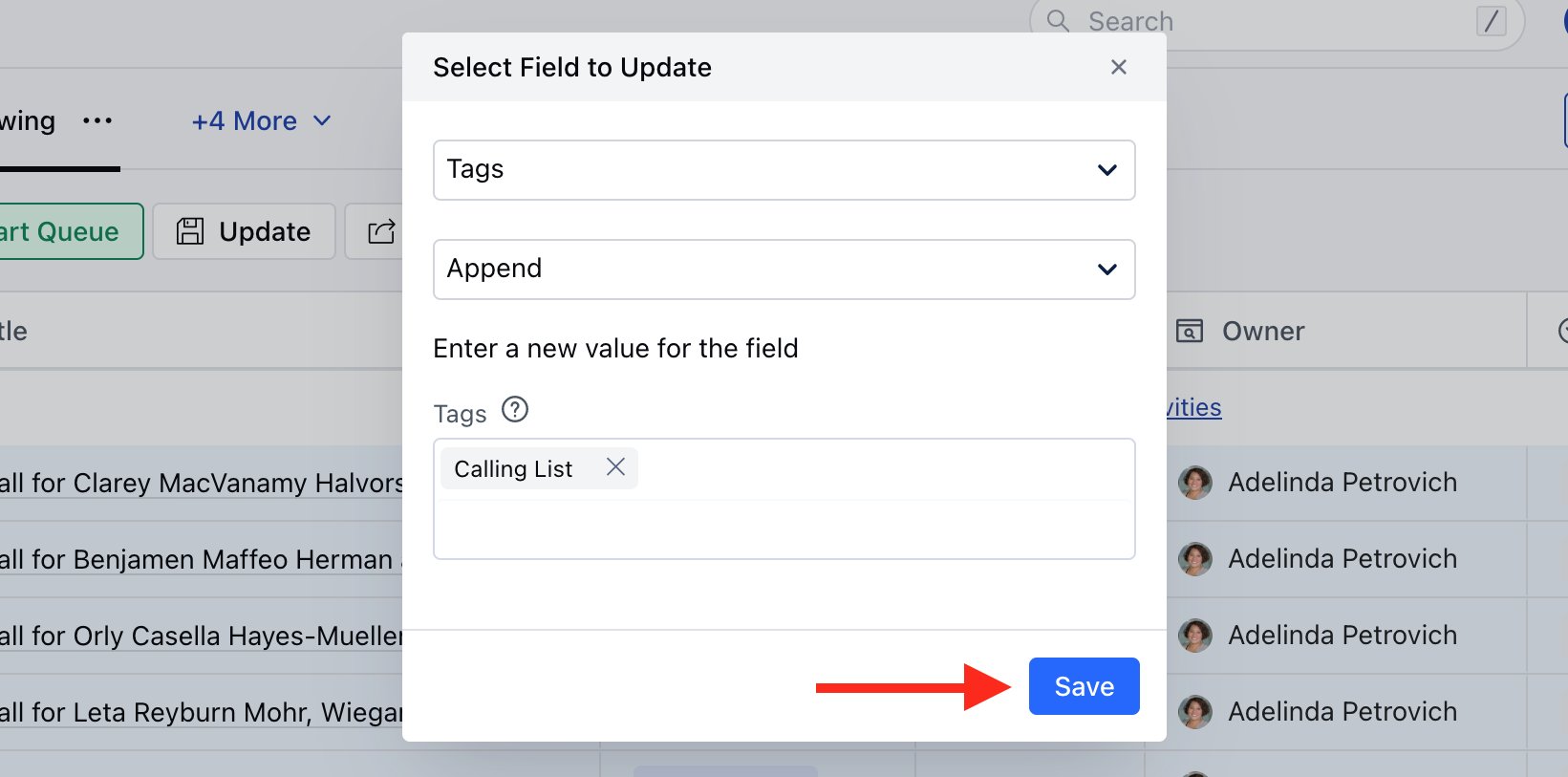Screen dimensions: 1568x777
Task: Open the call for Clarey MacVanamy row
Action: (x=201, y=484)
